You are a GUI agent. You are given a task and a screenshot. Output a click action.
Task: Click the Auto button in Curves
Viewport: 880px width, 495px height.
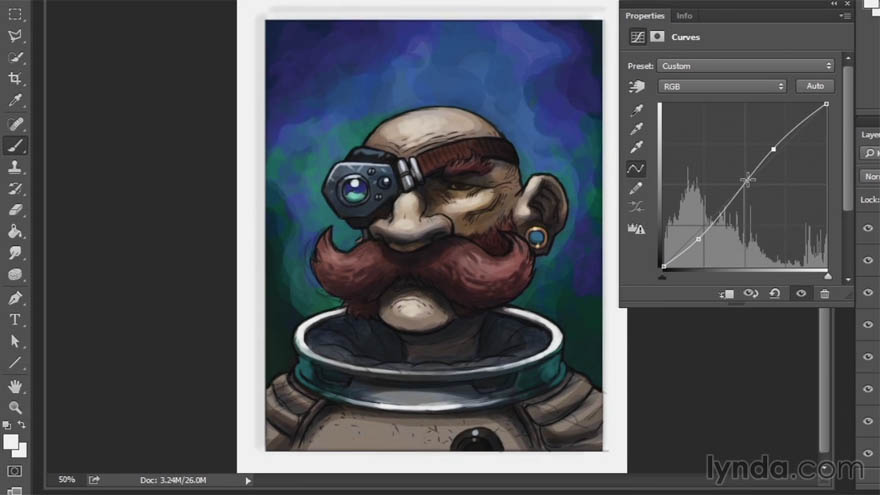pyautogui.click(x=815, y=86)
